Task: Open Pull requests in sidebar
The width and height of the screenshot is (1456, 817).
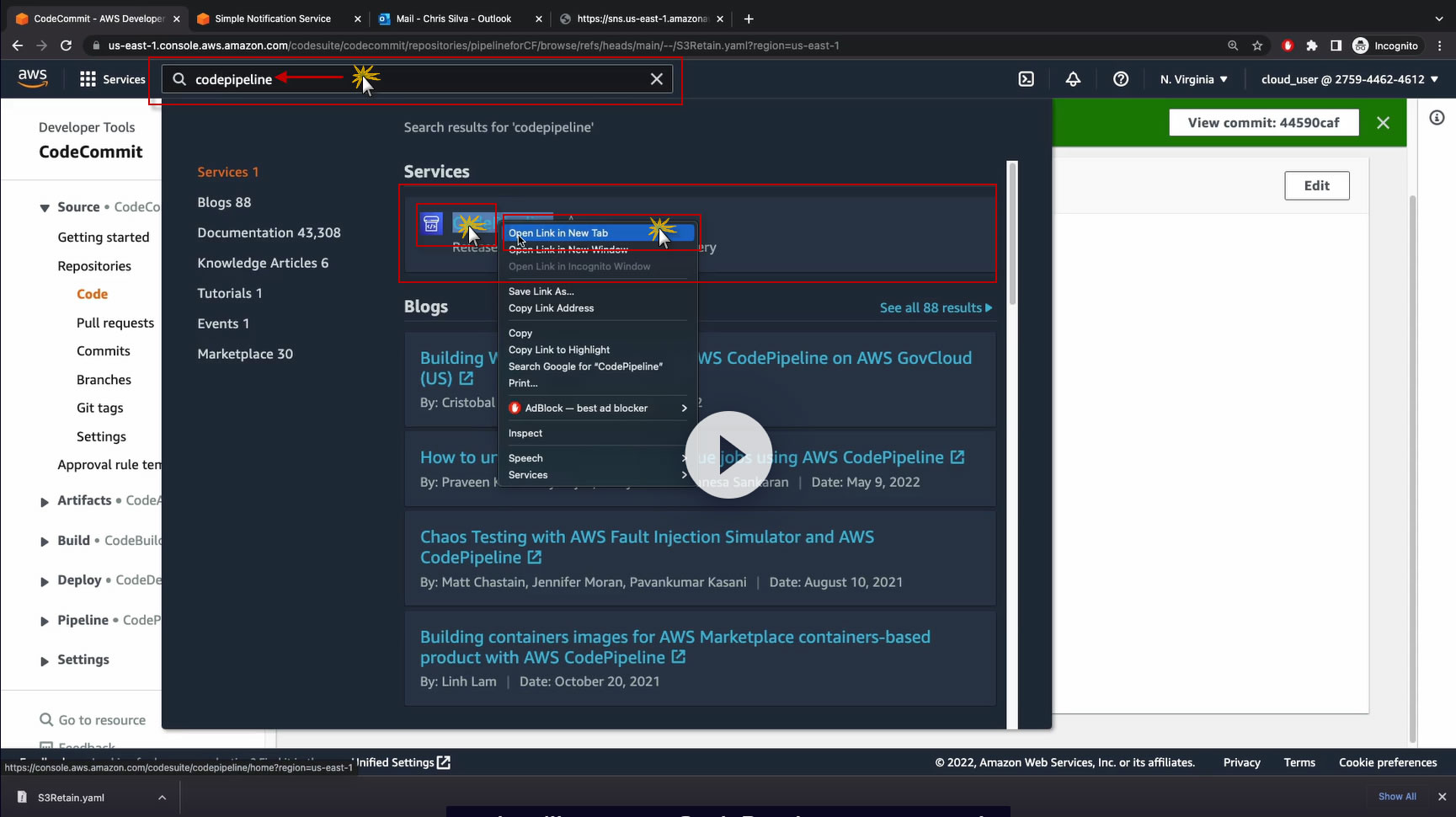Action: (115, 323)
